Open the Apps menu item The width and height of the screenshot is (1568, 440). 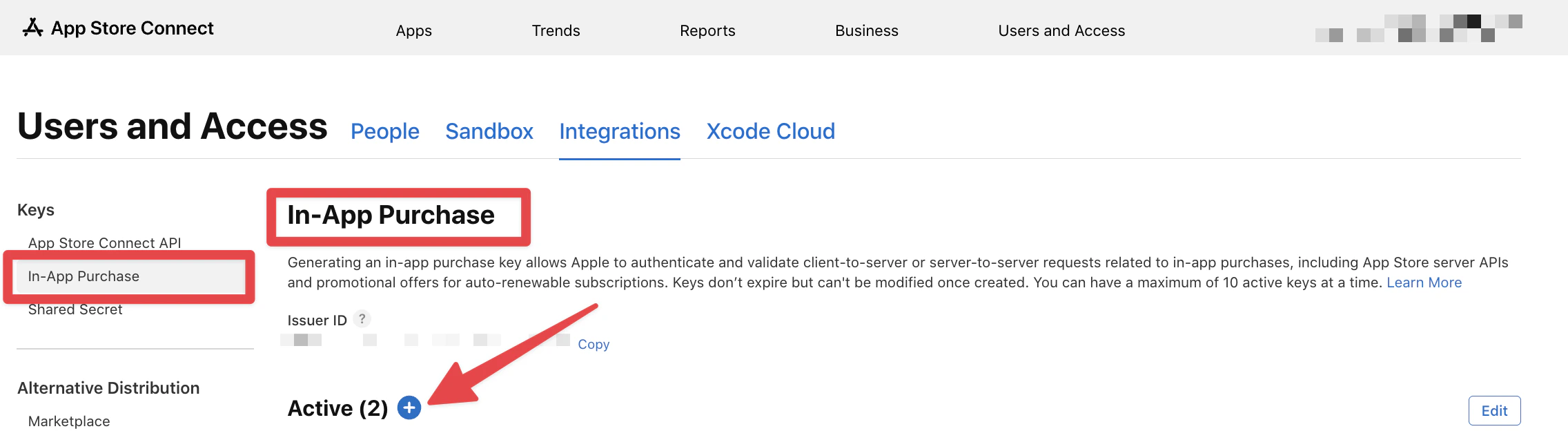click(x=413, y=30)
